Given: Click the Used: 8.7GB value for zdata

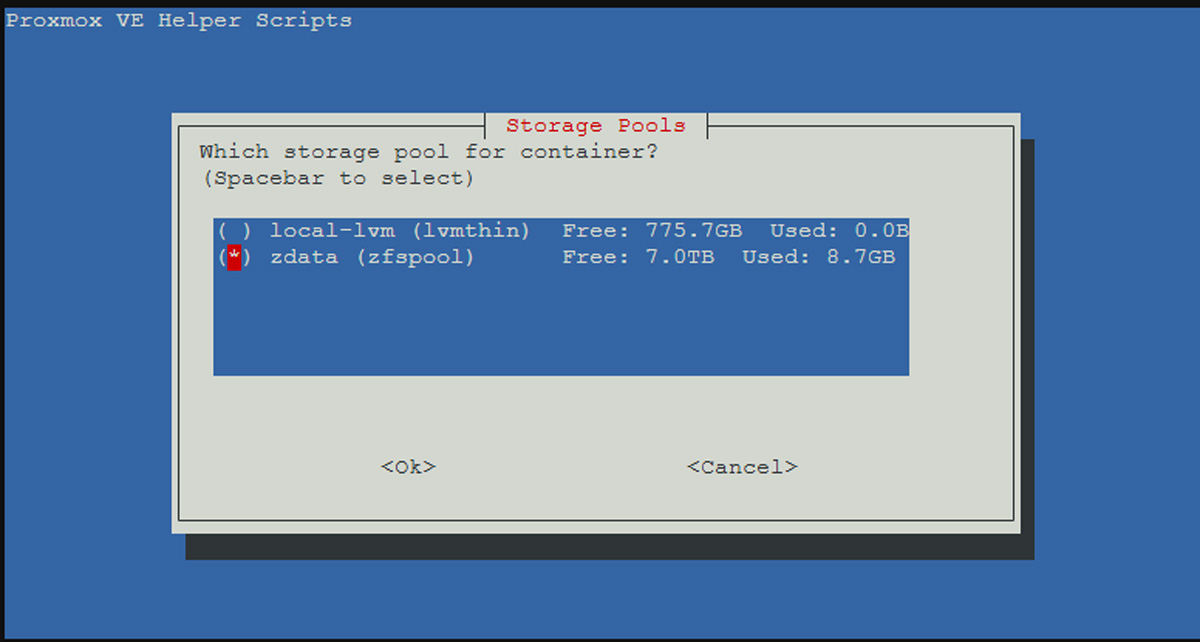Looking at the screenshot, I should tap(818, 258).
